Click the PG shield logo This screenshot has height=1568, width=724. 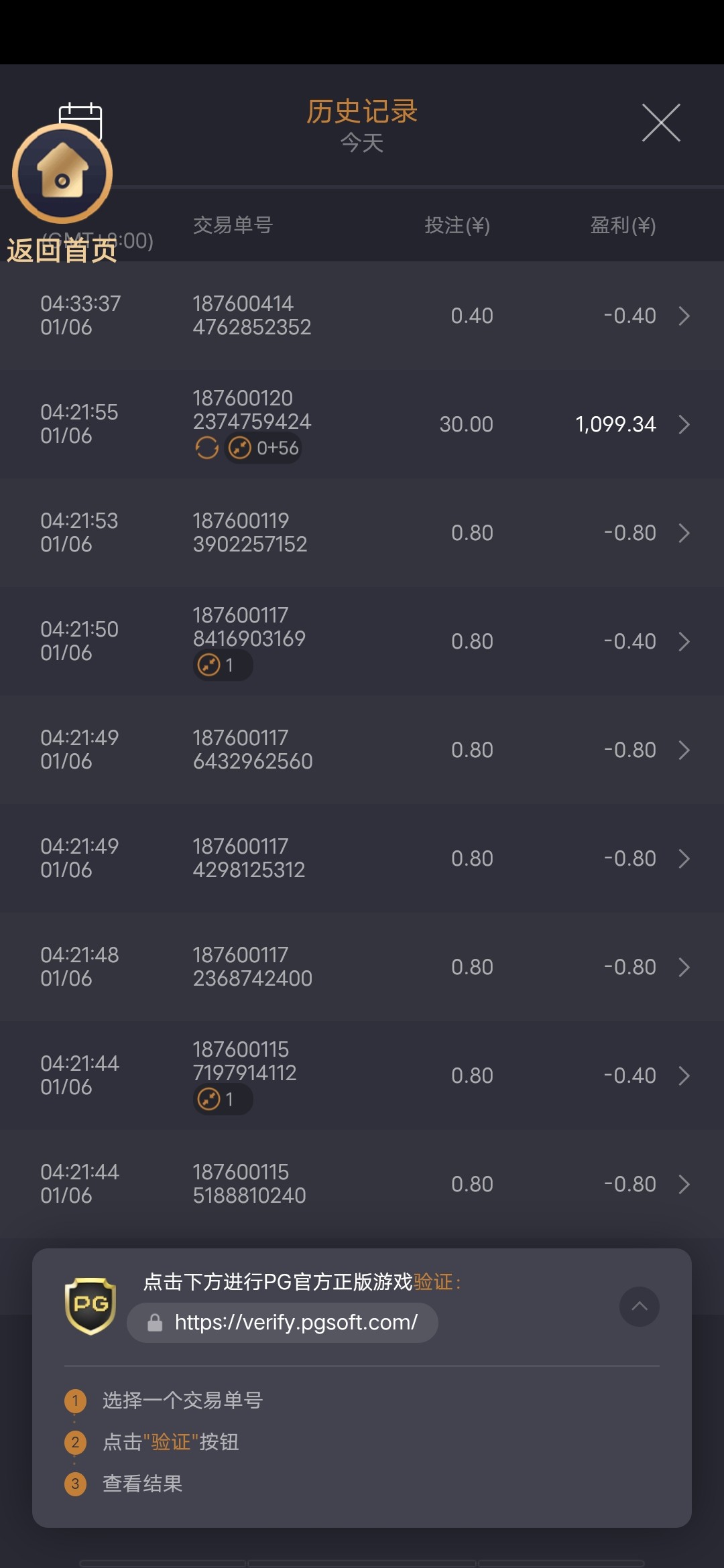(90, 1305)
